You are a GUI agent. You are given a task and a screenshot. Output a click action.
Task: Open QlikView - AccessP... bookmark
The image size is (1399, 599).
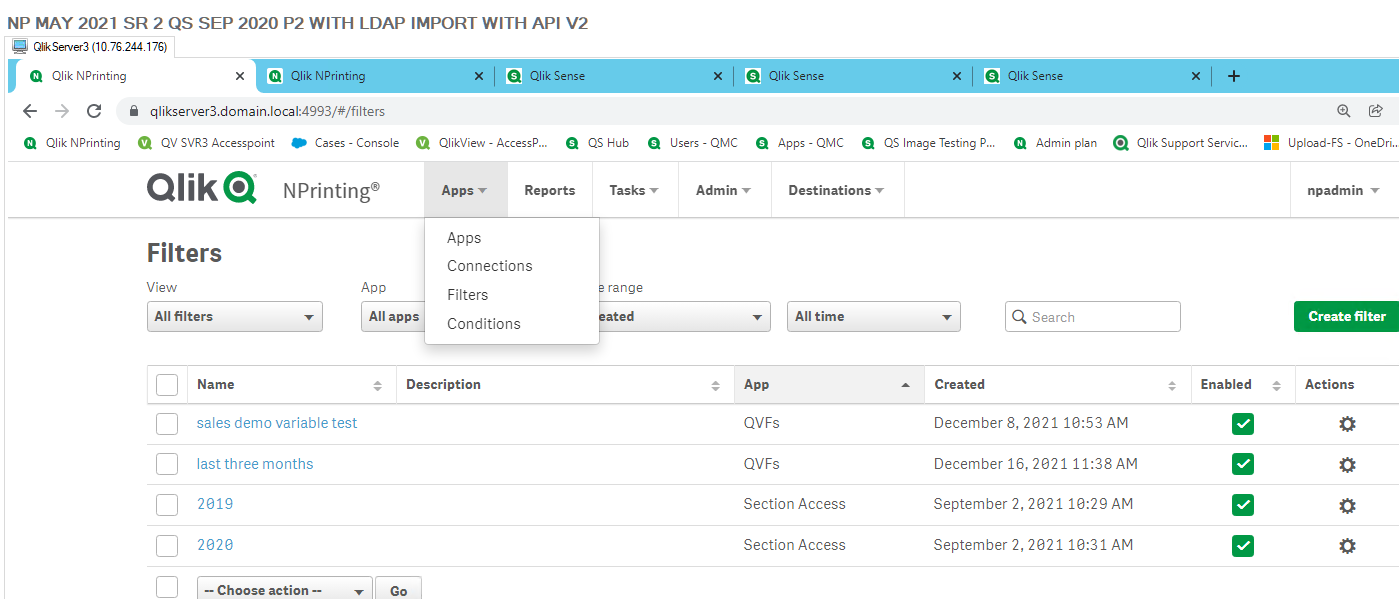[482, 143]
